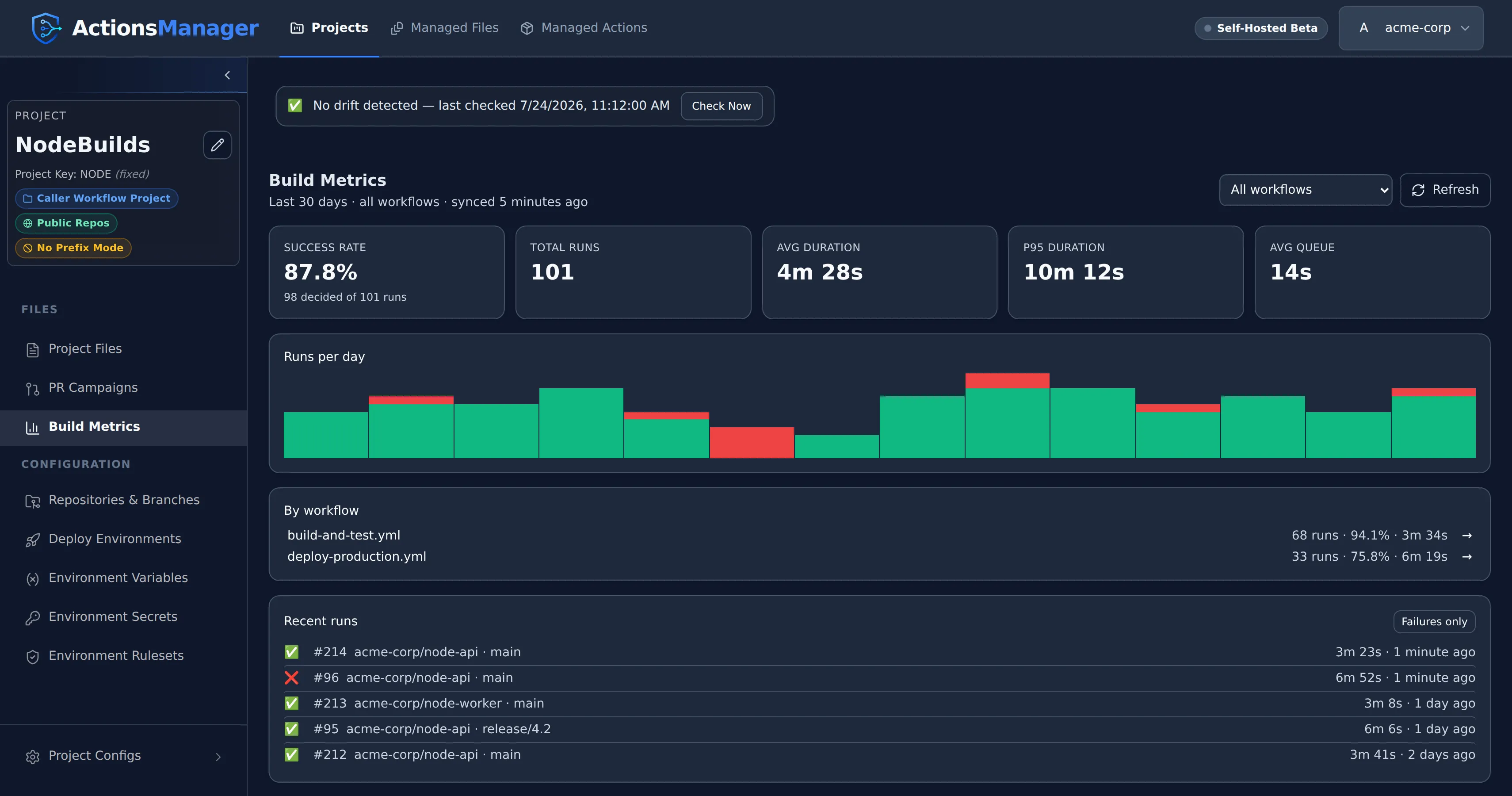Click the Deploy Environments rocket icon
This screenshot has height=796, width=1512.
click(32, 540)
